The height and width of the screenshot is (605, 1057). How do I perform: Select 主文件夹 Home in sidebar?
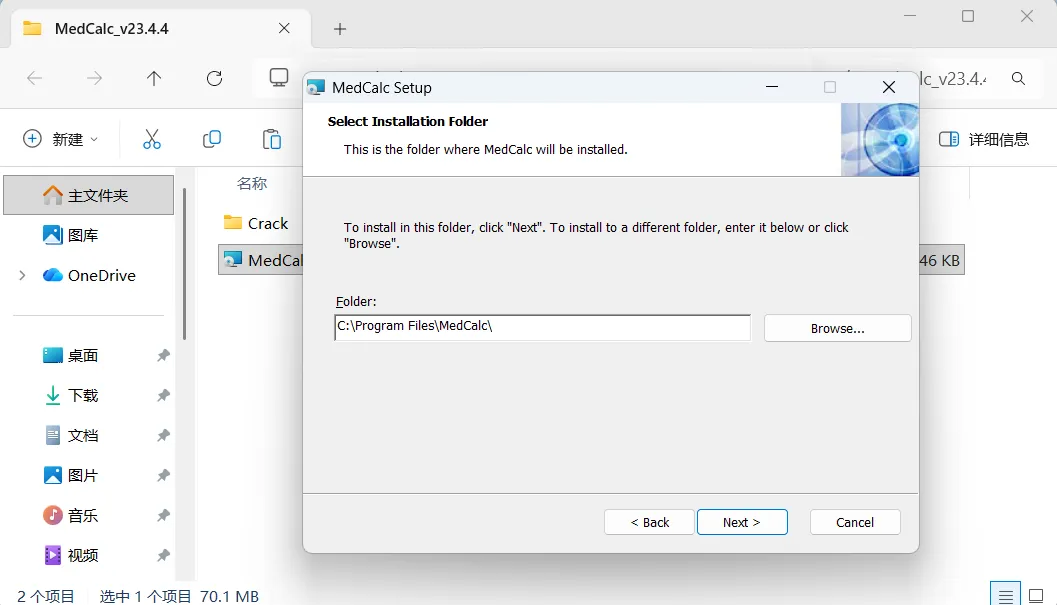(x=88, y=195)
